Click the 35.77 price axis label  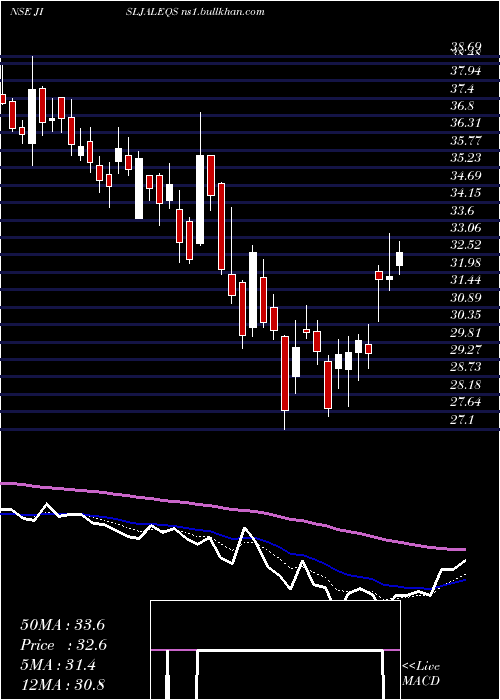[465, 141]
